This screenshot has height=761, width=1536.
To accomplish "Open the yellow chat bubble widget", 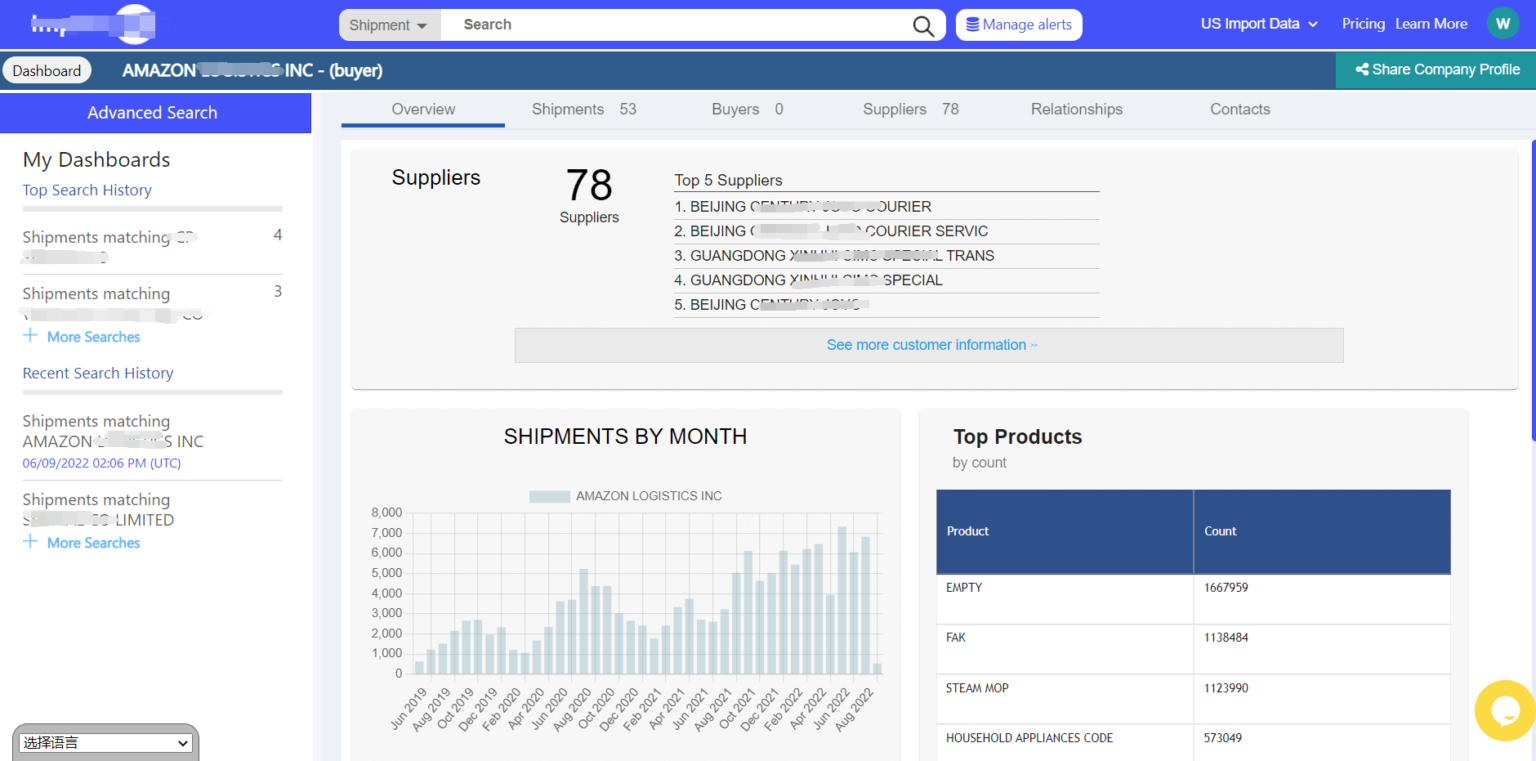I will click(x=1505, y=711).
